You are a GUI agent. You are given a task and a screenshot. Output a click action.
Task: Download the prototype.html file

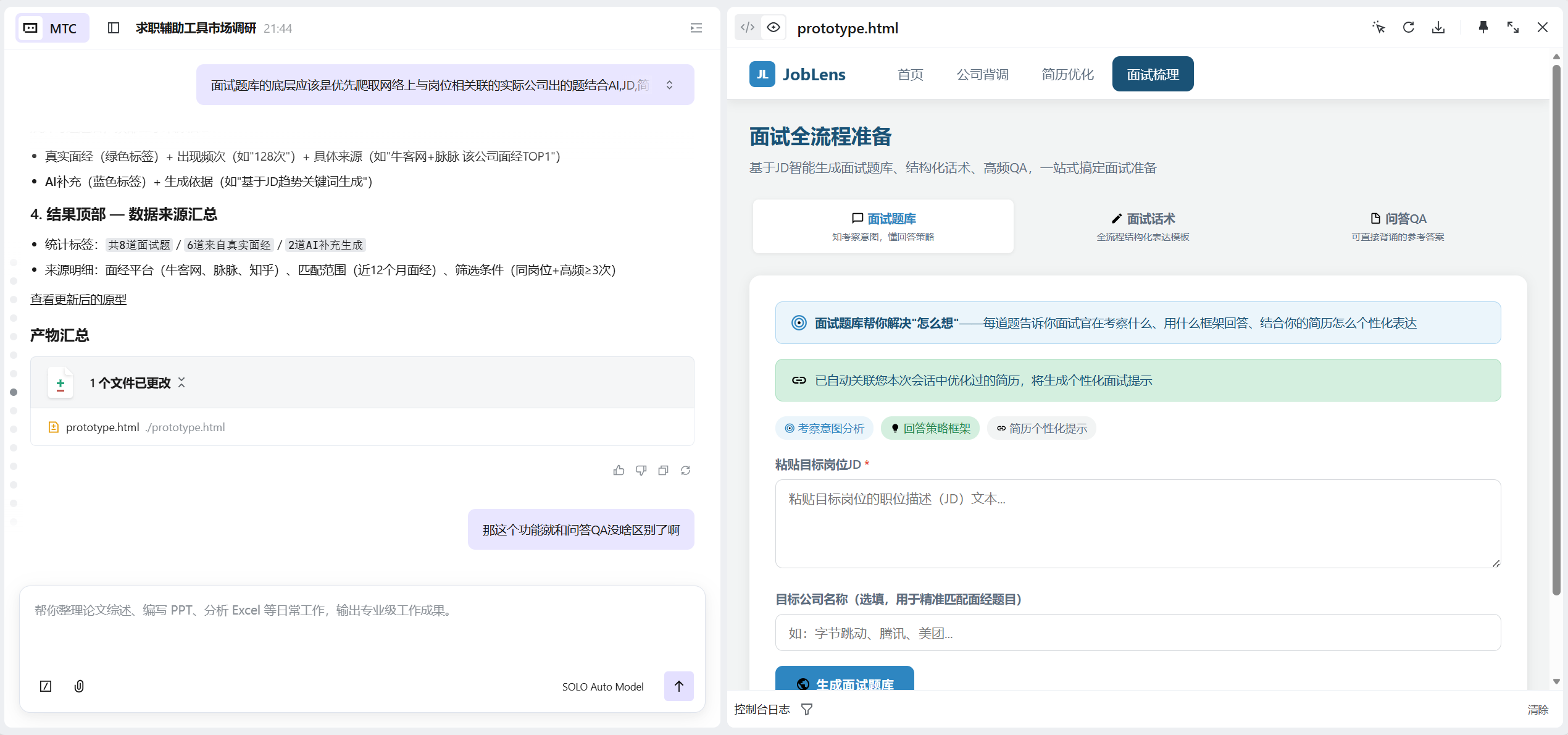pos(1438,28)
